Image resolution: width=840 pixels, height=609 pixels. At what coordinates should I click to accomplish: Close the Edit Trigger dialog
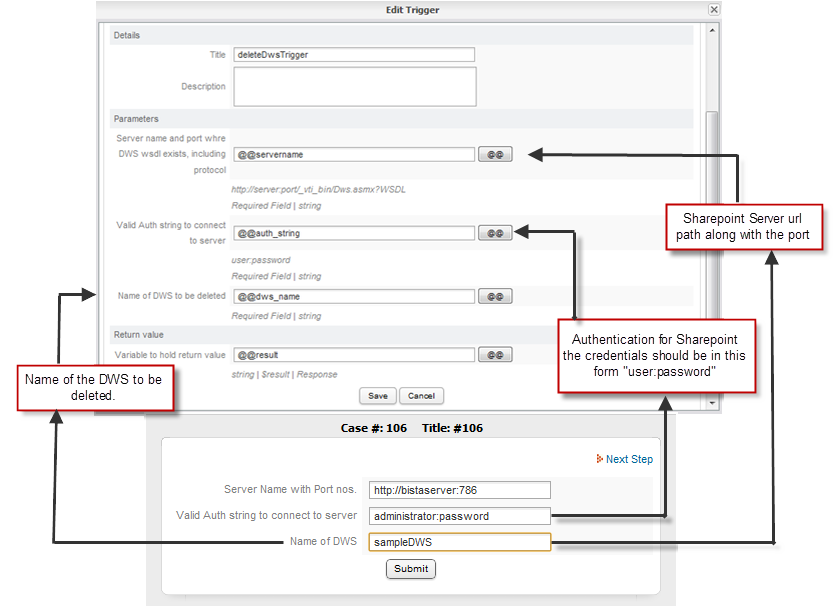[x=713, y=9]
